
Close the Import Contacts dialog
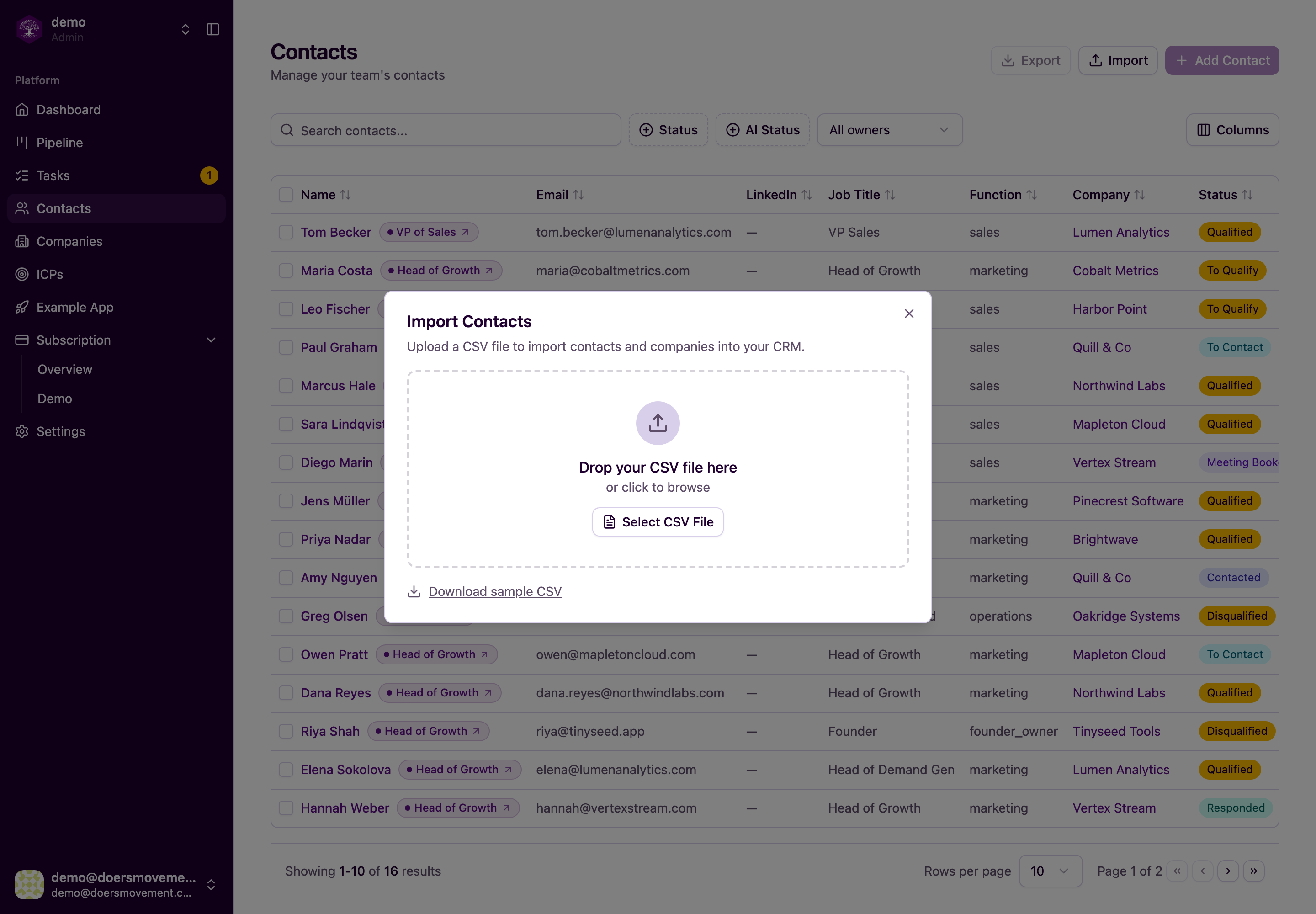[x=909, y=313]
